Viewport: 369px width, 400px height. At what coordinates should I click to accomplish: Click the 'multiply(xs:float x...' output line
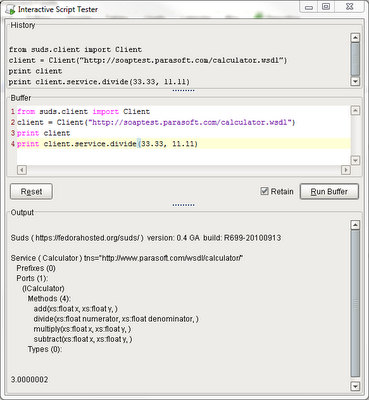click(x=82, y=329)
